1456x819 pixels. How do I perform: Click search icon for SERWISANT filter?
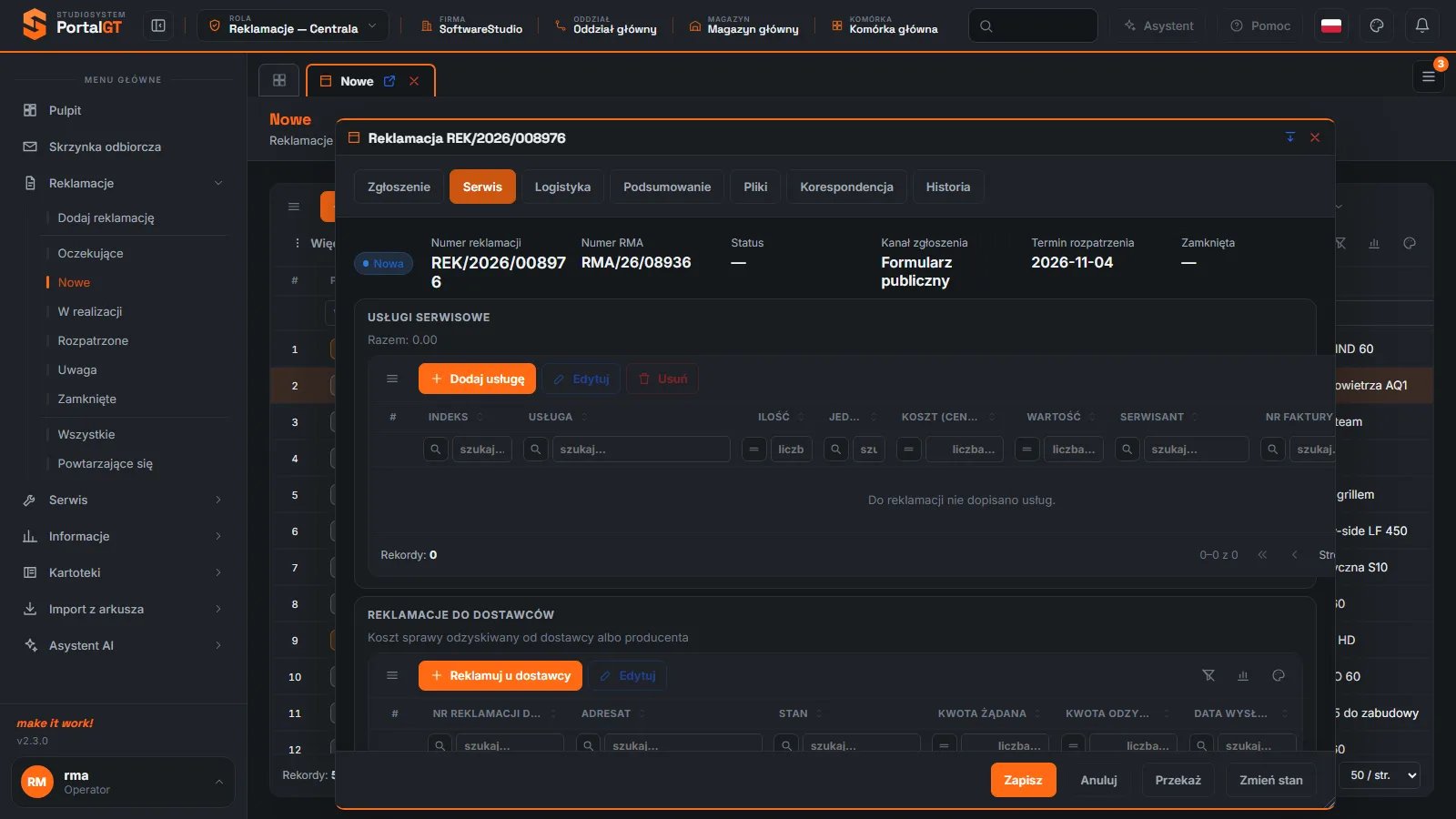1127,450
